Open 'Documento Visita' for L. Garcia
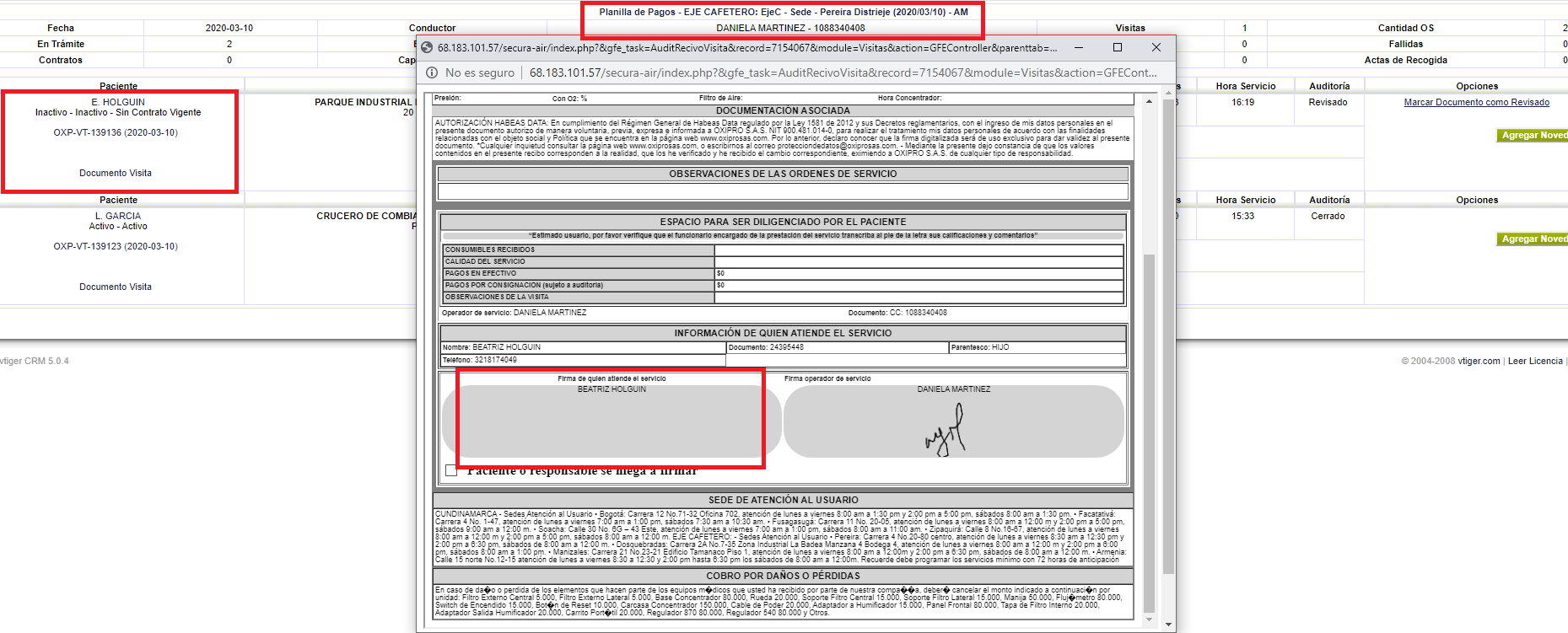 pyautogui.click(x=116, y=287)
